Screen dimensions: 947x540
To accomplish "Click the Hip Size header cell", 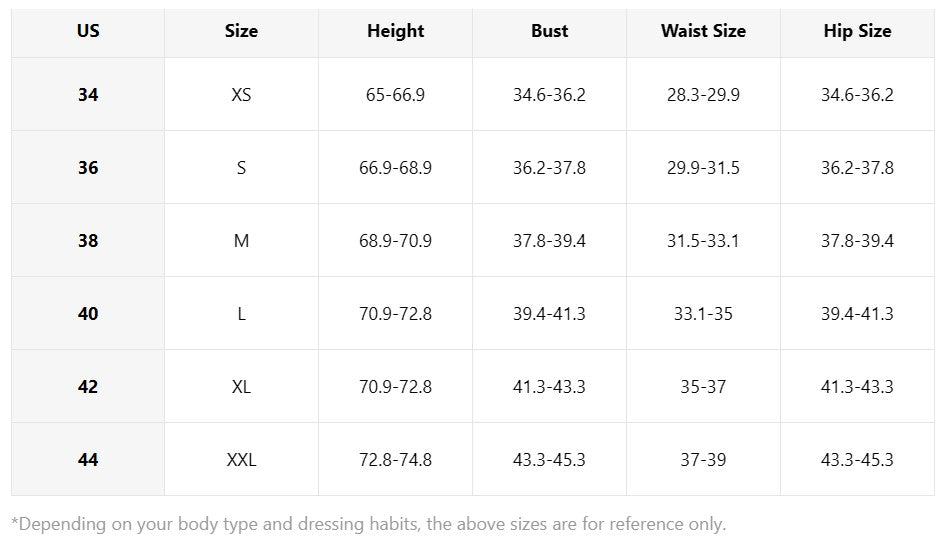I will click(x=858, y=31).
